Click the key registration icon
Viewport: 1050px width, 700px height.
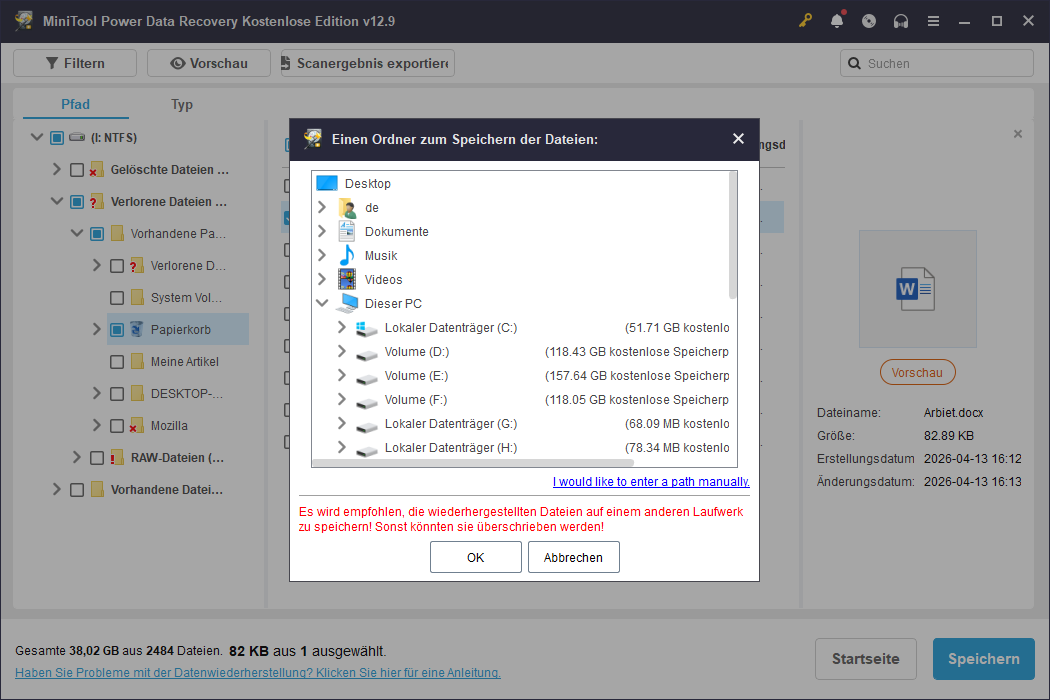(805, 21)
